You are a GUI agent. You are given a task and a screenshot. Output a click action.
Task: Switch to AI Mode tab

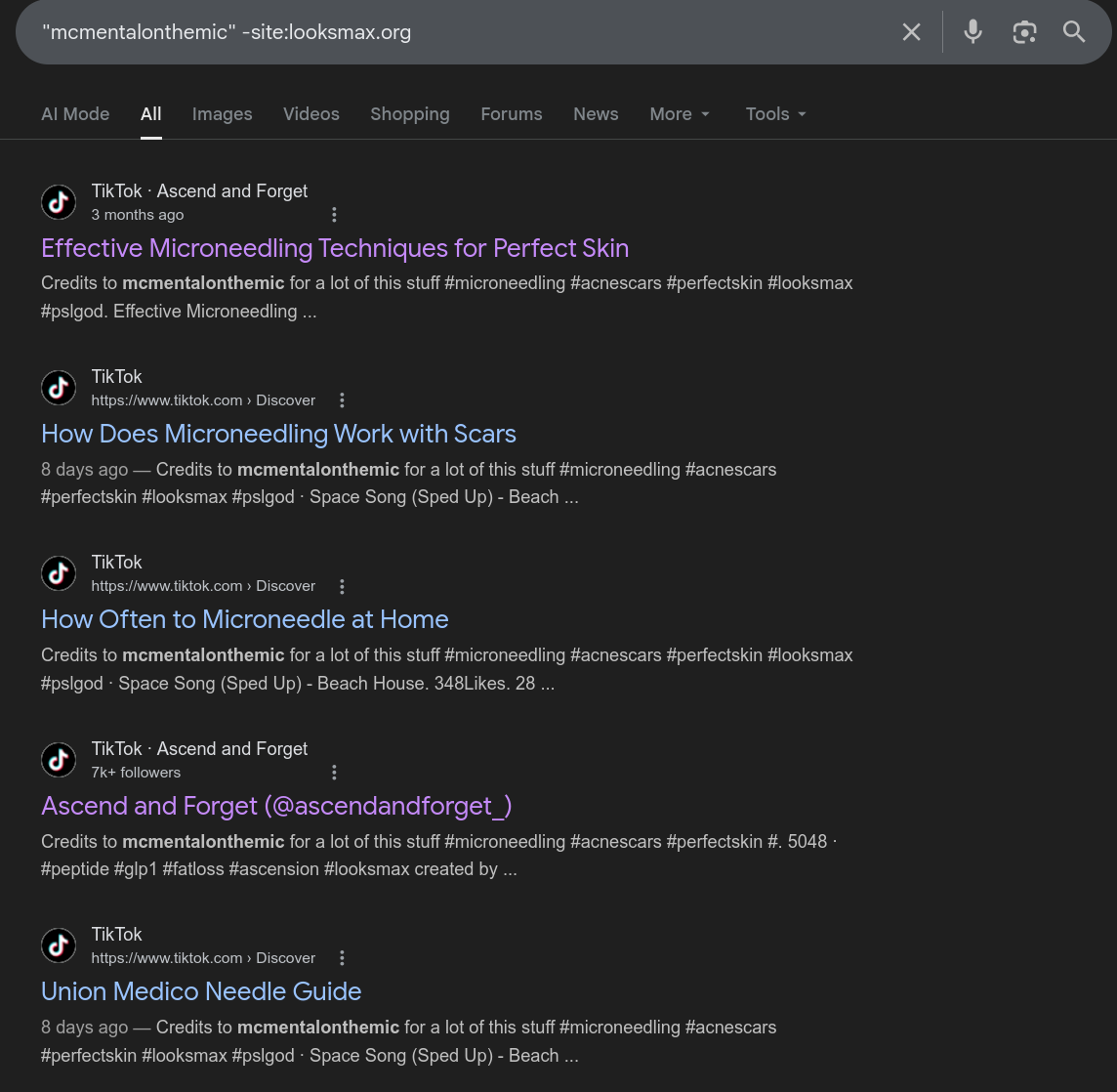(75, 114)
